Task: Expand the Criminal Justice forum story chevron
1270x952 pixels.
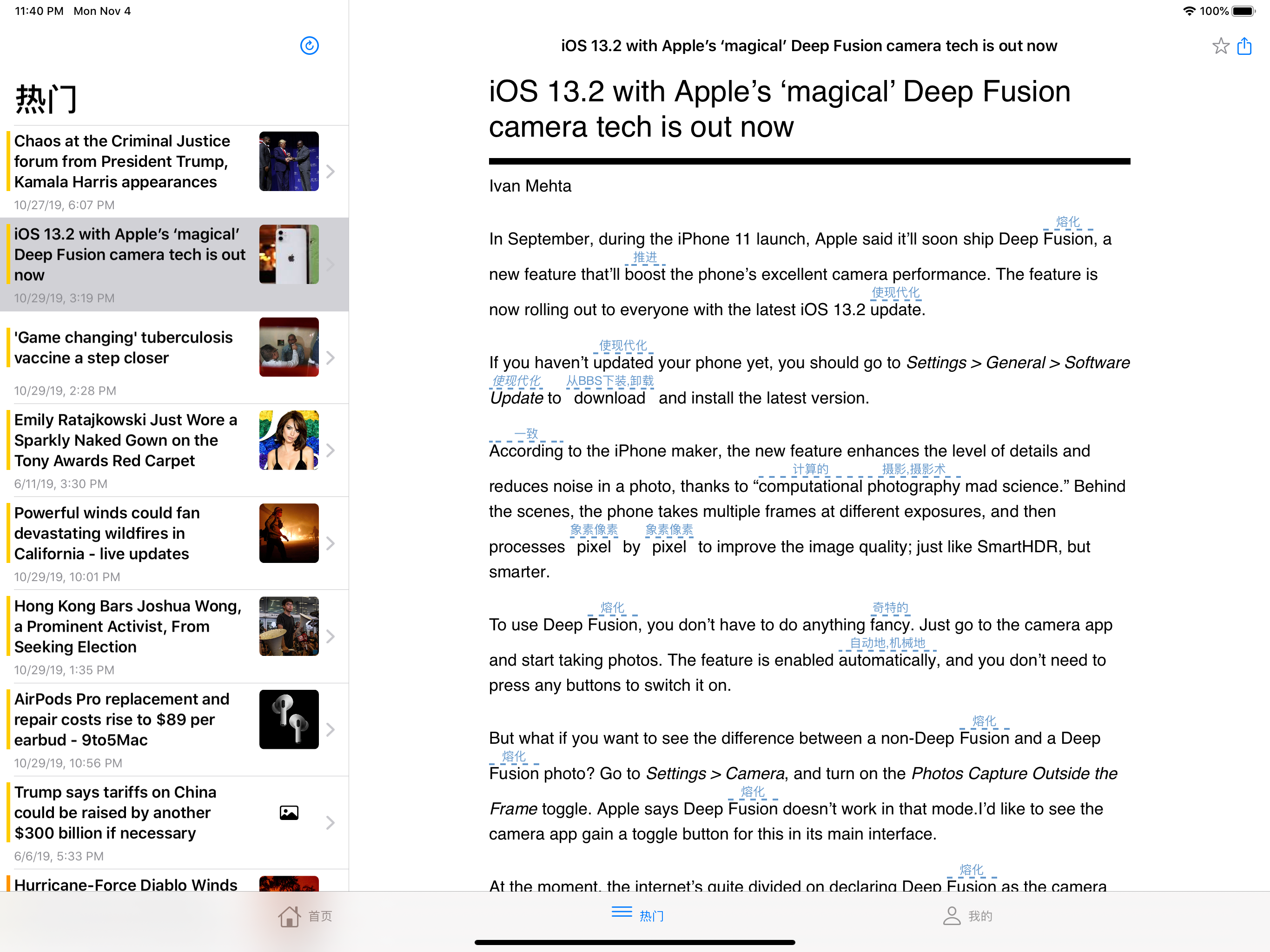Action: tap(330, 171)
